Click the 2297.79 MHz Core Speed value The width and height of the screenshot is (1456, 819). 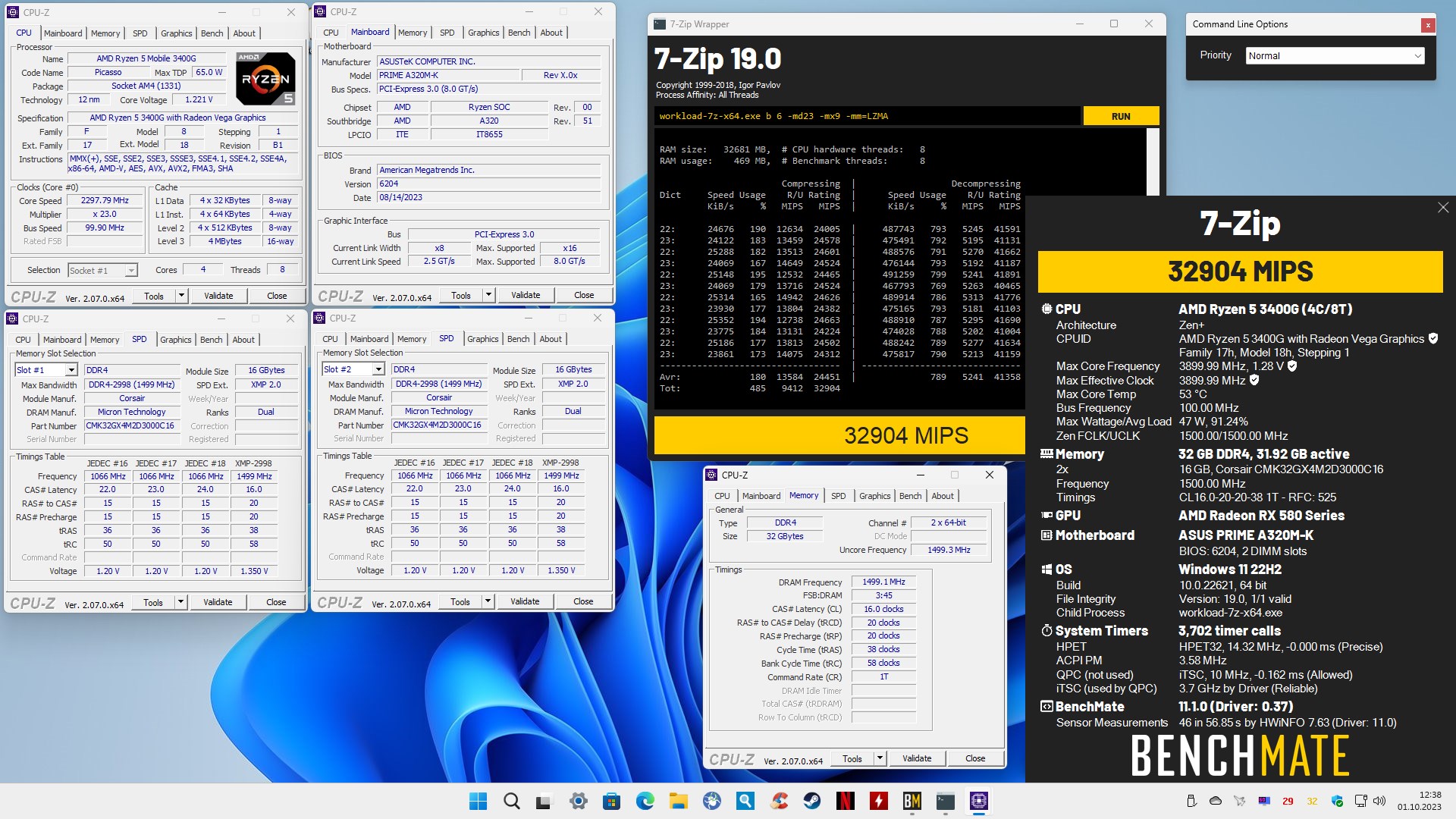(105, 201)
